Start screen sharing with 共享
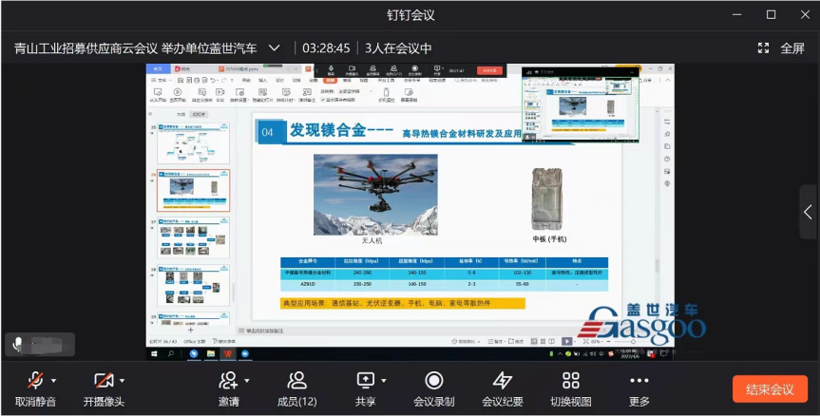820x416 pixels. pos(365,390)
